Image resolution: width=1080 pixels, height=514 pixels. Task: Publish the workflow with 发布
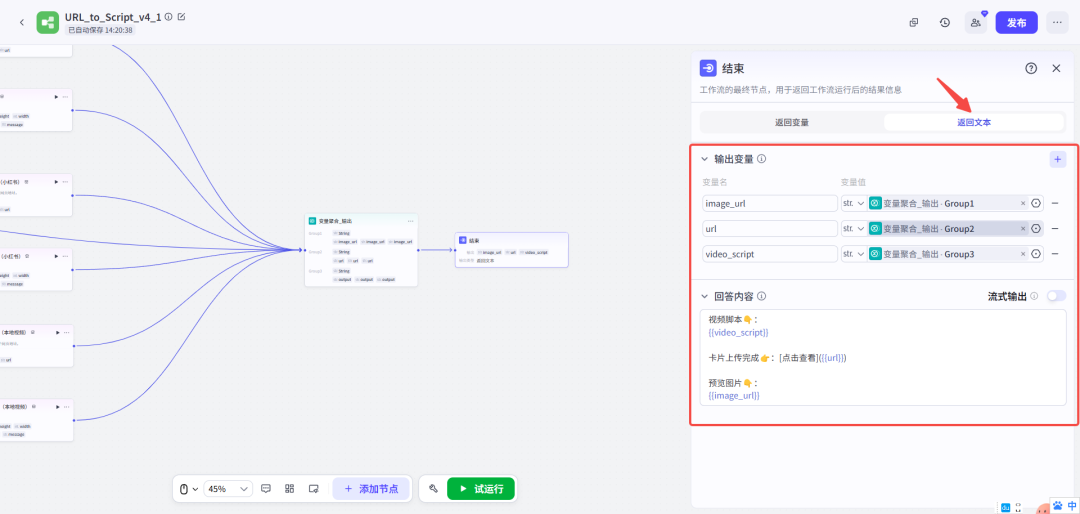pyautogui.click(x=1017, y=22)
